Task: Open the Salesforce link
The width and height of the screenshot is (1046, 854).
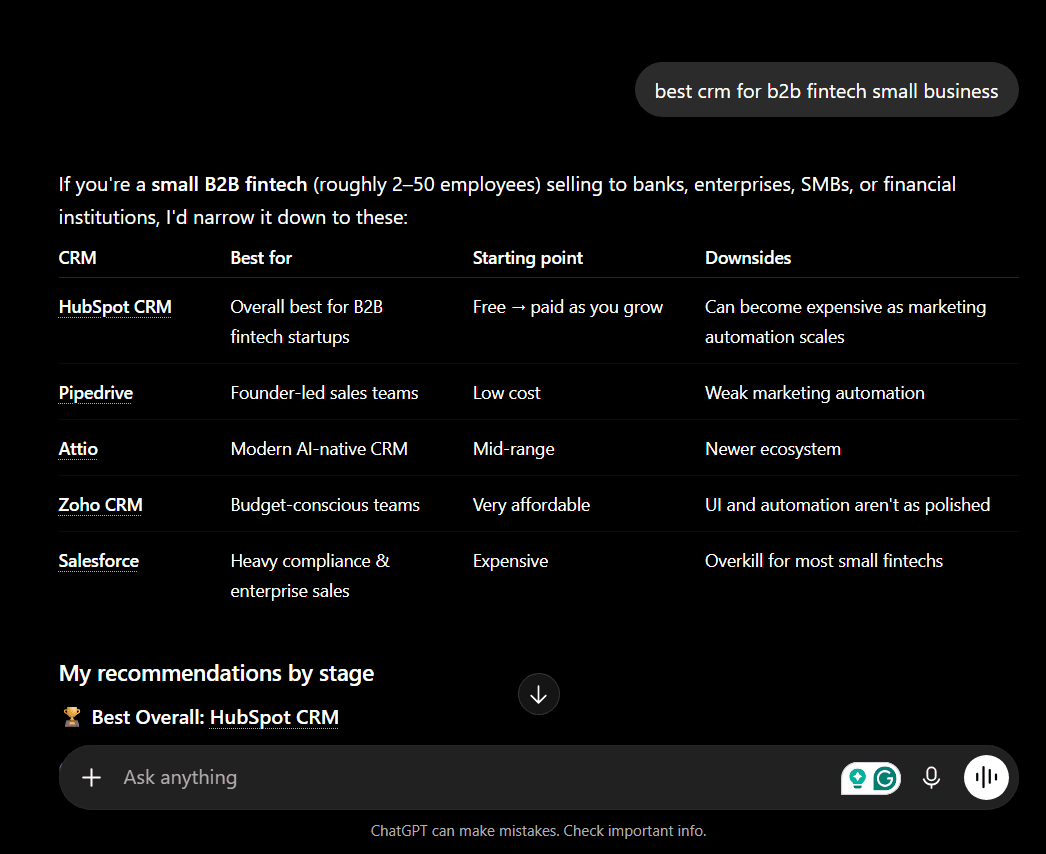Action: pos(99,561)
